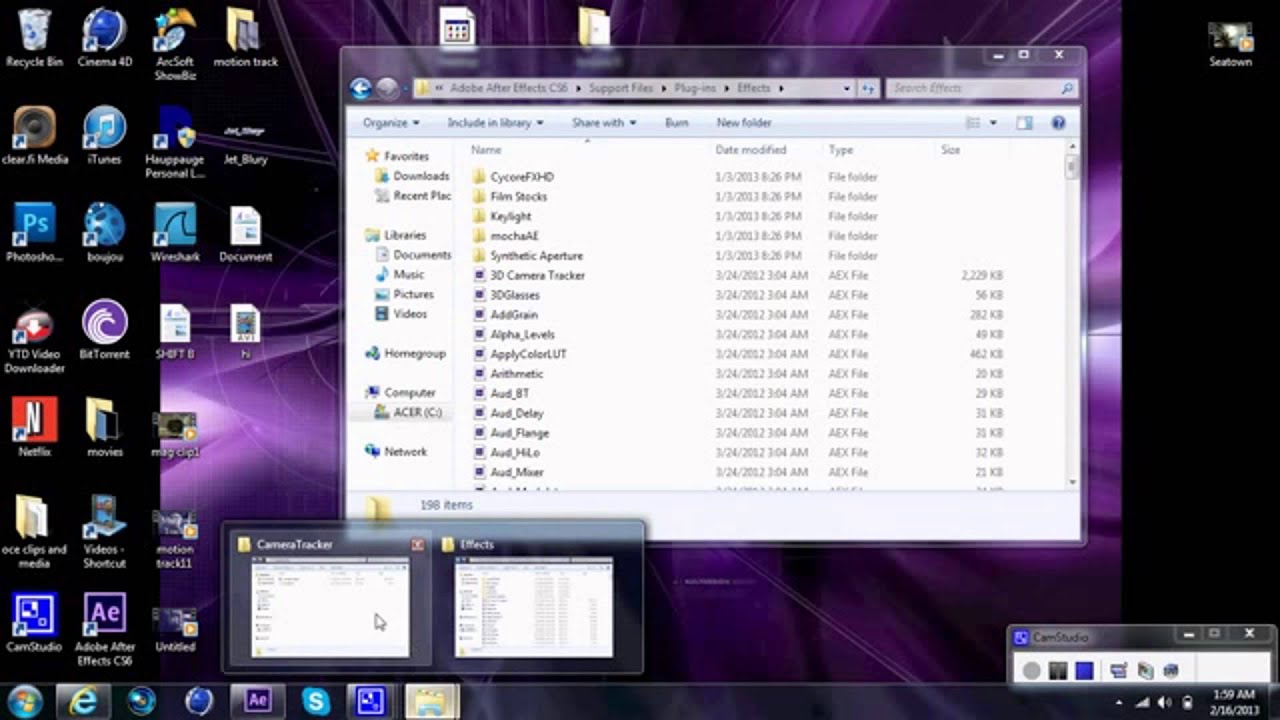Click New folder in Explorer toolbar
The width and height of the screenshot is (1280, 720).
[x=744, y=123]
